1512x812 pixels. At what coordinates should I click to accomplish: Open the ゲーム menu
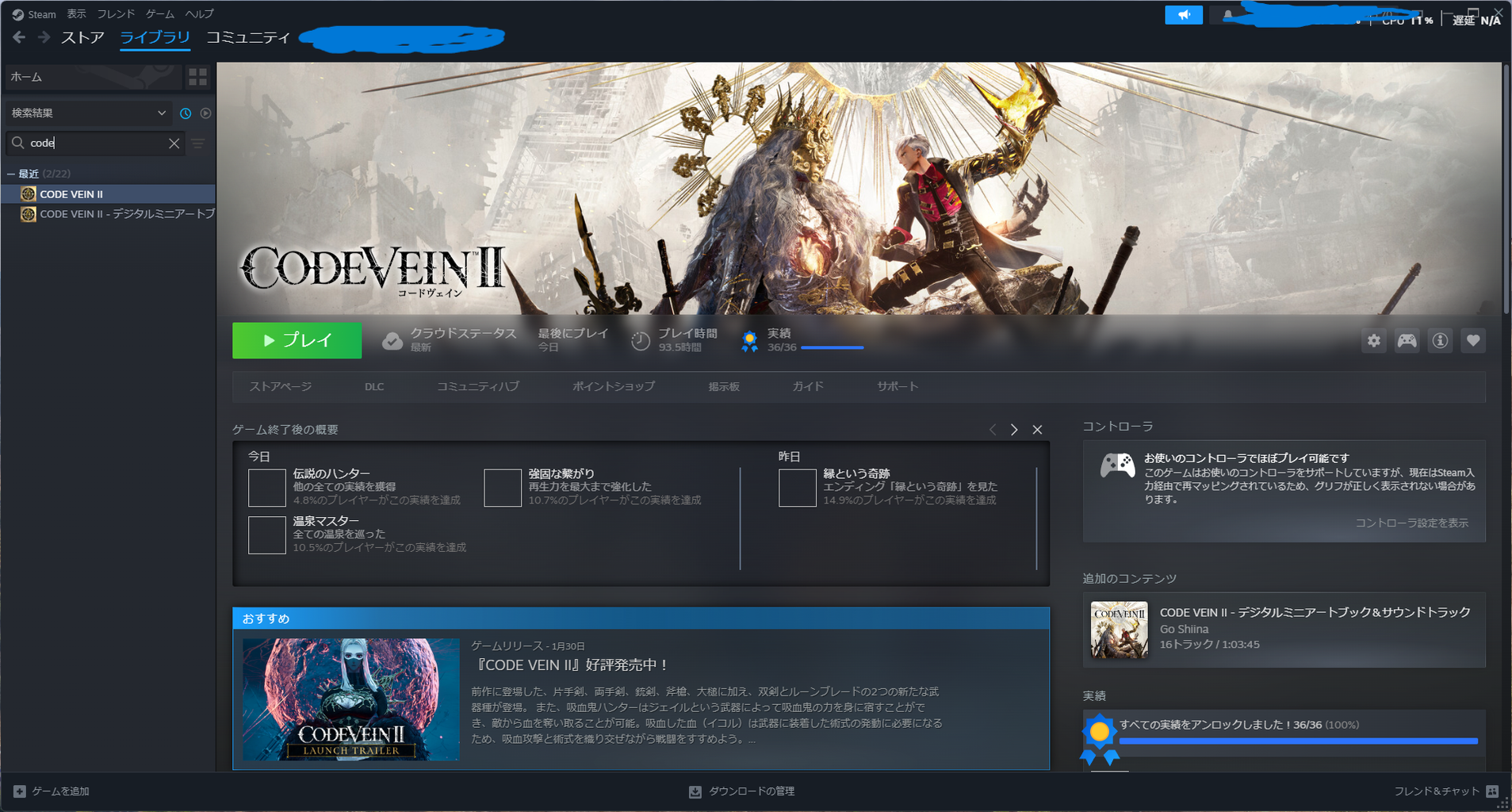pyautogui.click(x=160, y=14)
